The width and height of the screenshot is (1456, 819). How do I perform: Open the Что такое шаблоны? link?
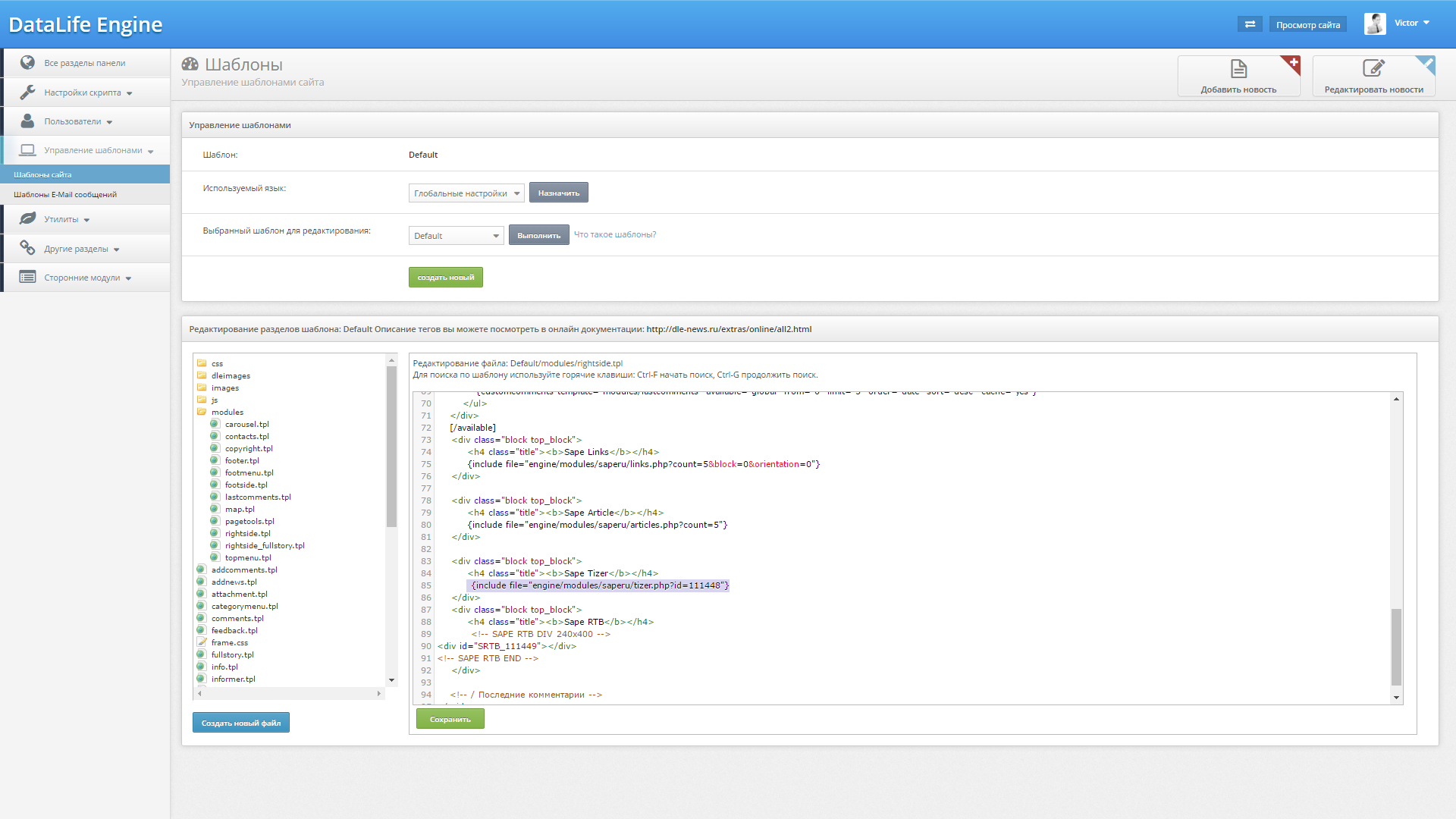(x=614, y=235)
